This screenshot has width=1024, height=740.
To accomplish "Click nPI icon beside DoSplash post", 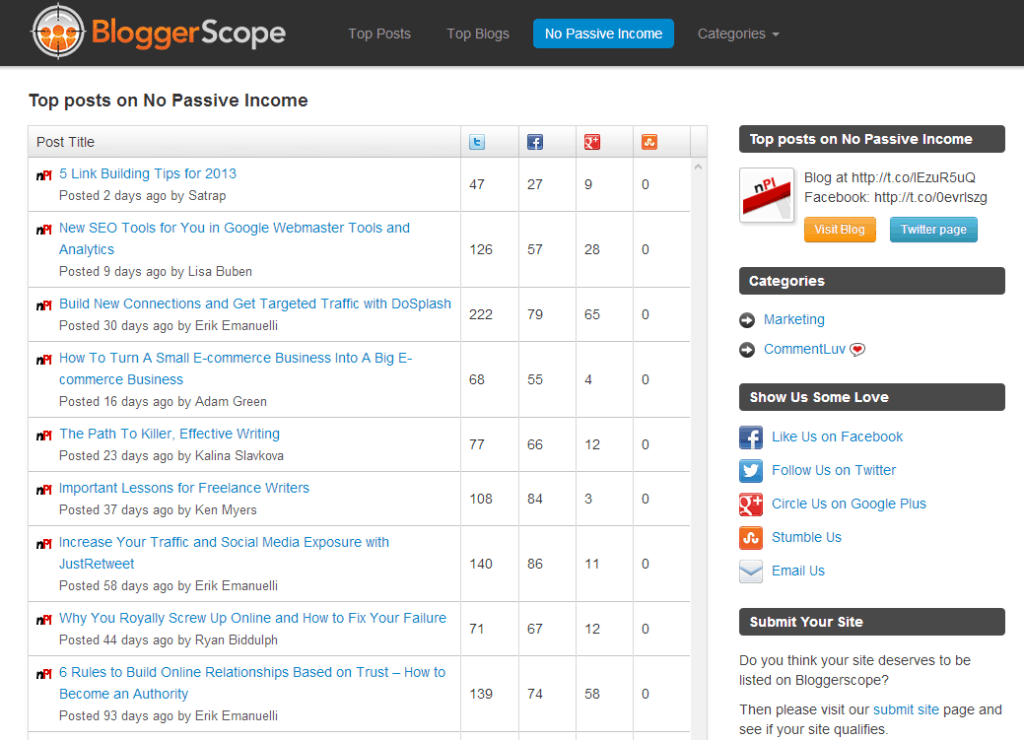I will pos(44,305).
